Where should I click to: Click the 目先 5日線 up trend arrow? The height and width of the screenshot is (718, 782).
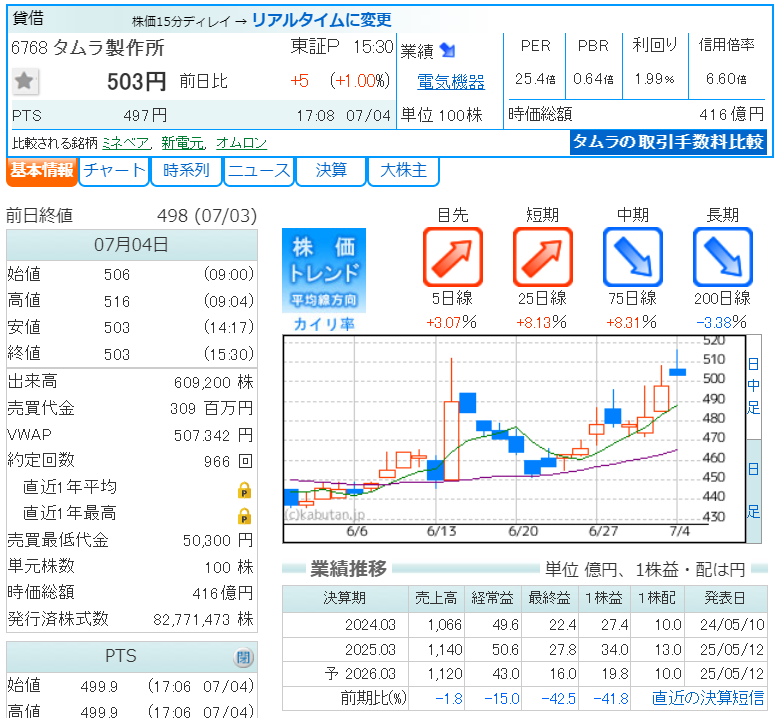453,257
